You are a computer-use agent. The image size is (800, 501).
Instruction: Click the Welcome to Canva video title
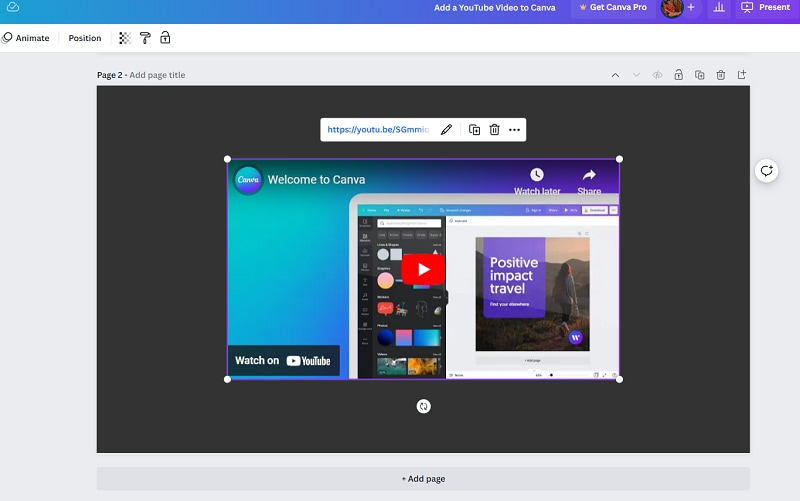(316, 180)
